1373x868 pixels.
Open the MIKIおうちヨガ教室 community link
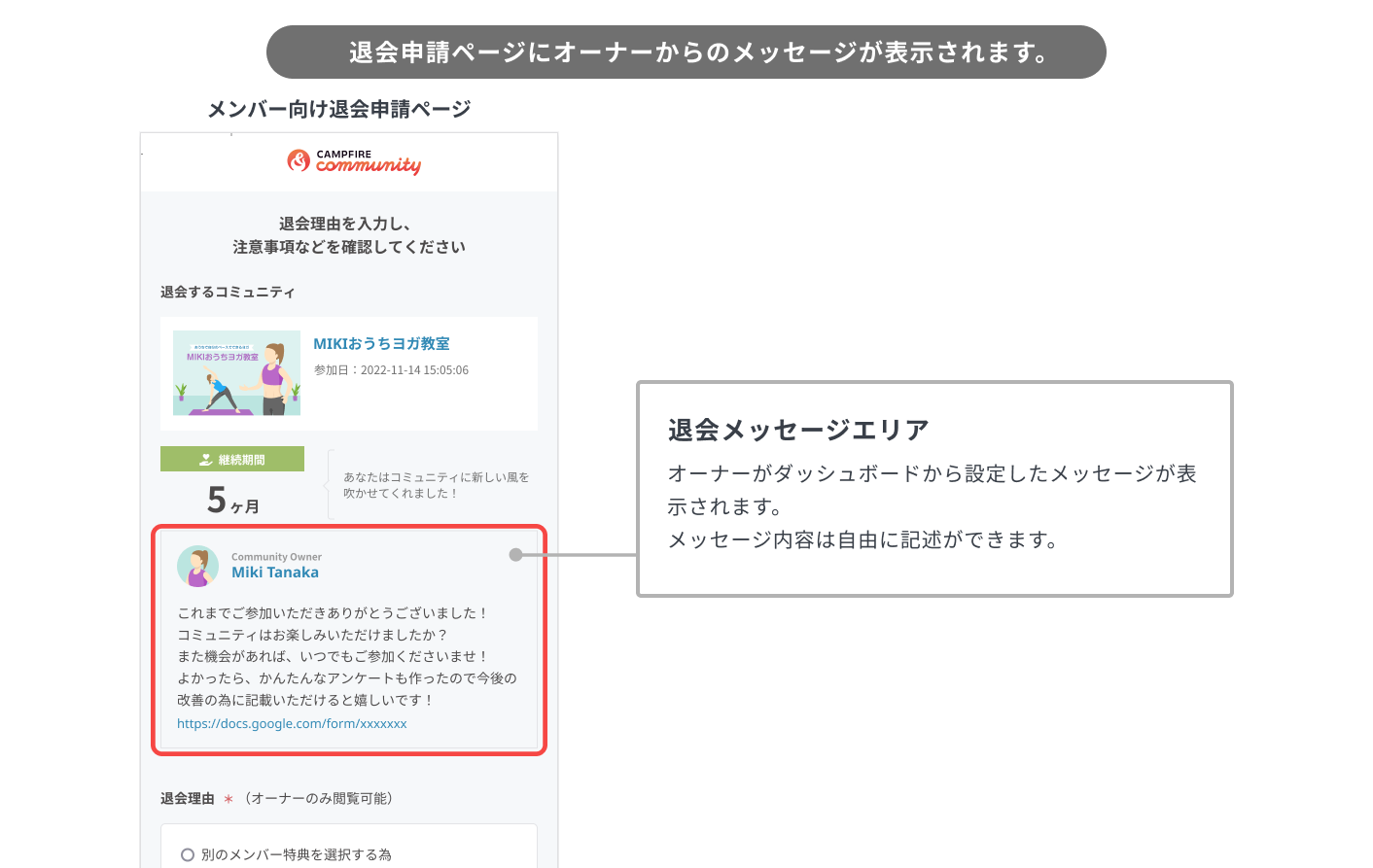(x=381, y=344)
